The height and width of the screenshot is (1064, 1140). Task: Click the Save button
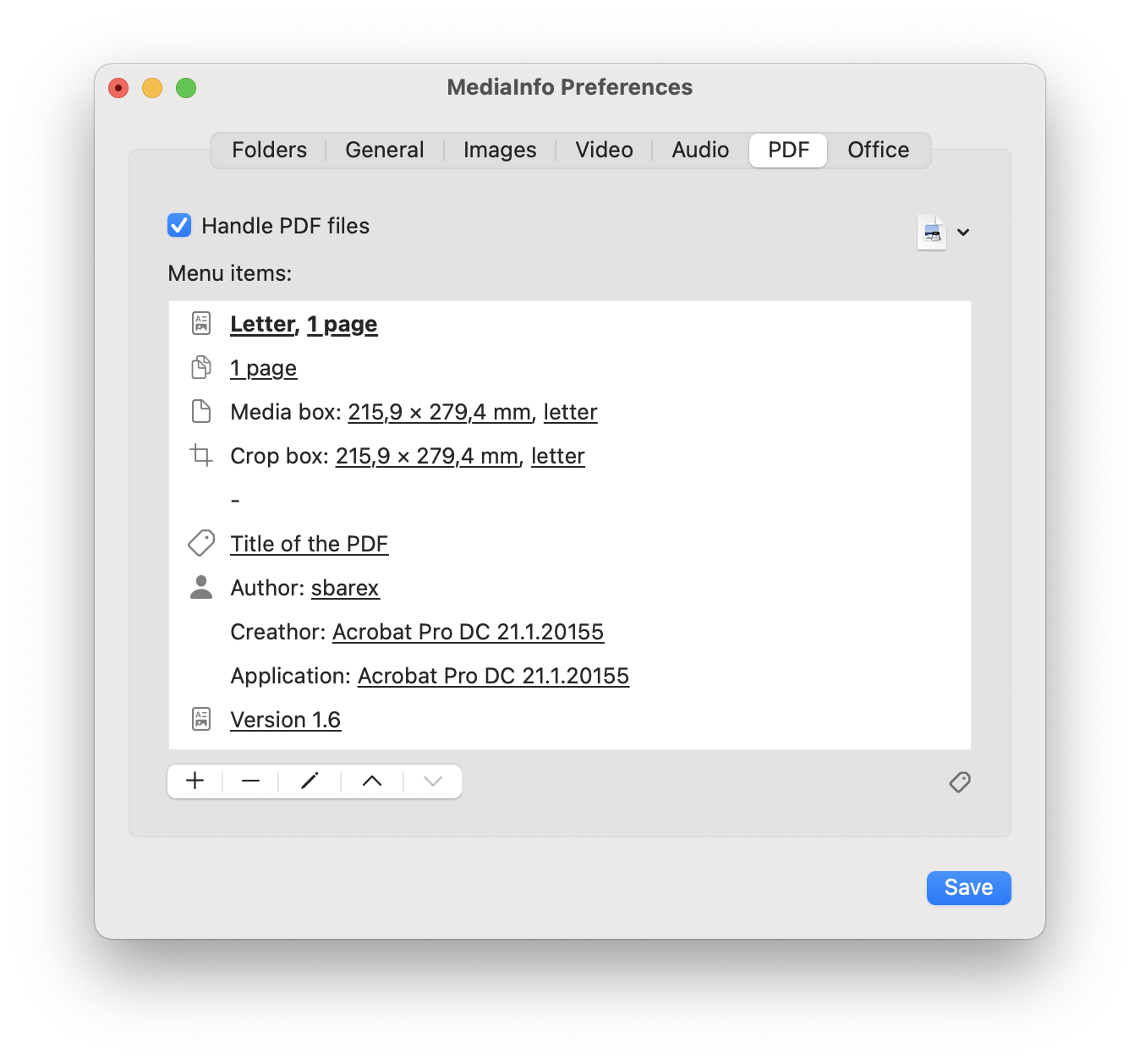tap(968, 887)
